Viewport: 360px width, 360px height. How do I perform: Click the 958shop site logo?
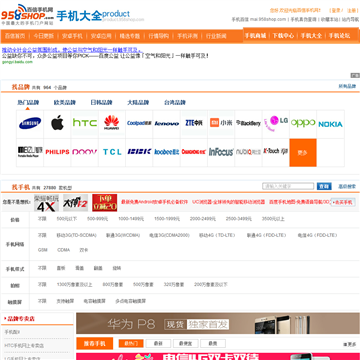(x=27, y=15)
